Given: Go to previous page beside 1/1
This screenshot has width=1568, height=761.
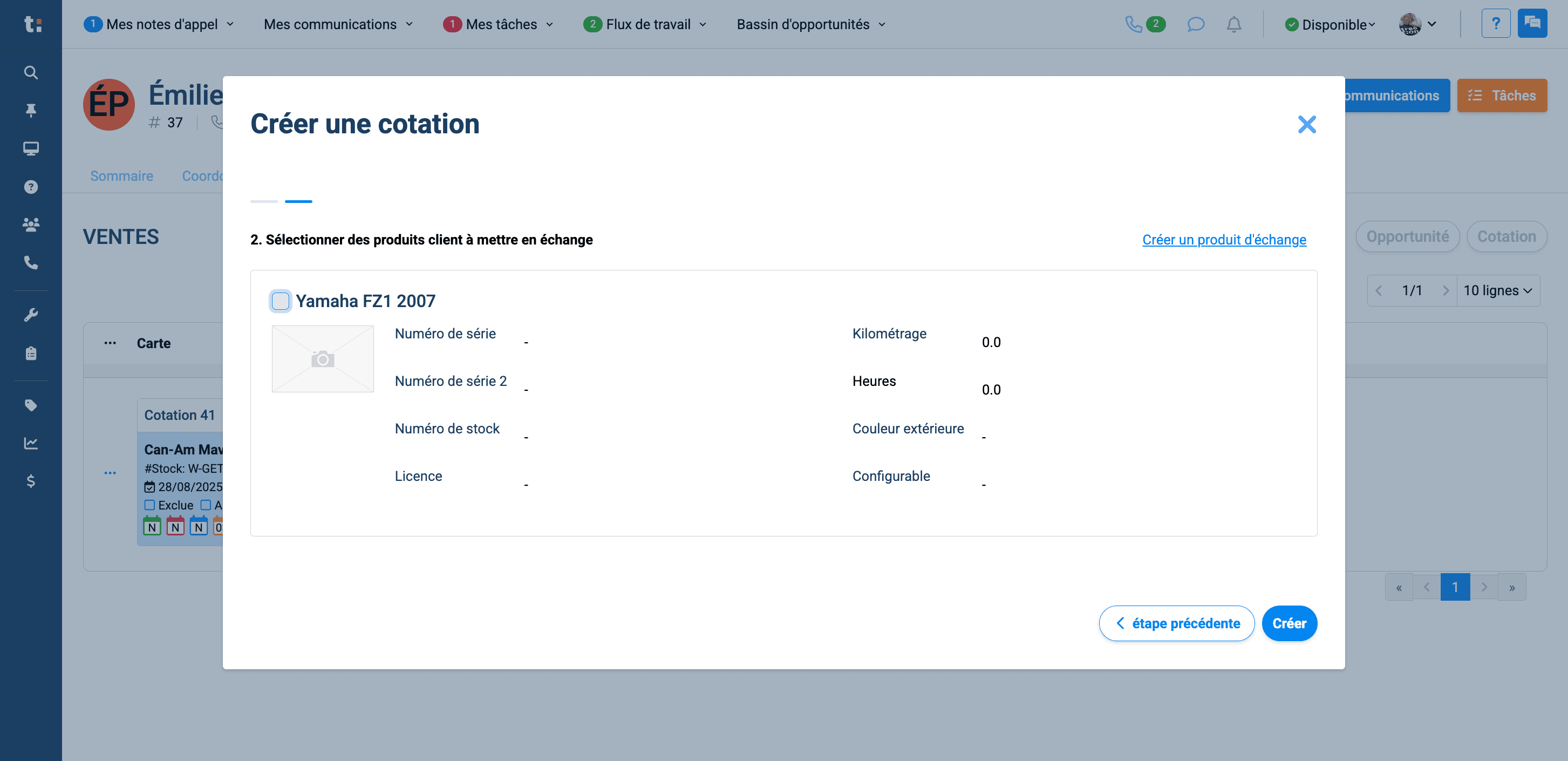Looking at the screenshot, I should coord(1379,290).
